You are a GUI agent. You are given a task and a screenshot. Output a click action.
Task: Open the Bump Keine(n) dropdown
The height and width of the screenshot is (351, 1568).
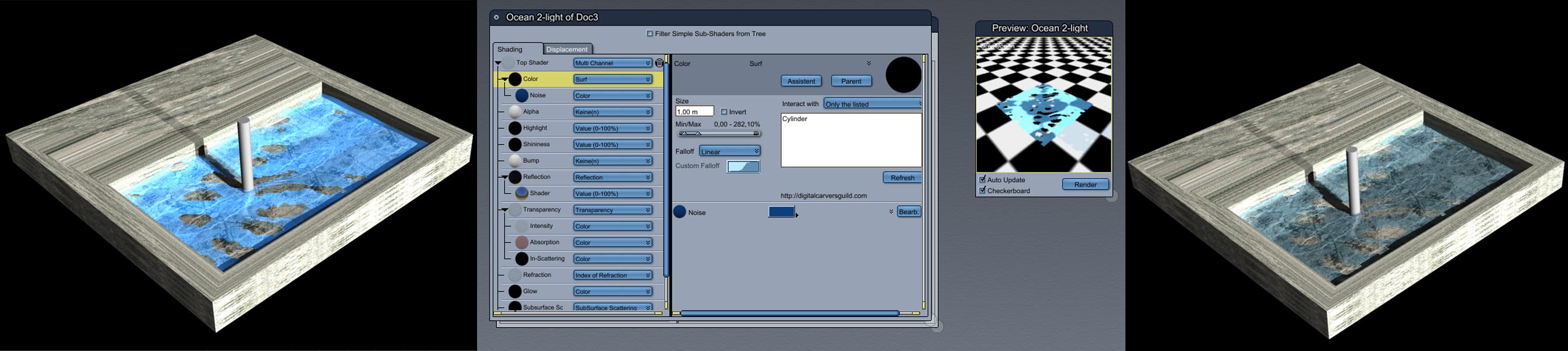(x=612, y=161)
